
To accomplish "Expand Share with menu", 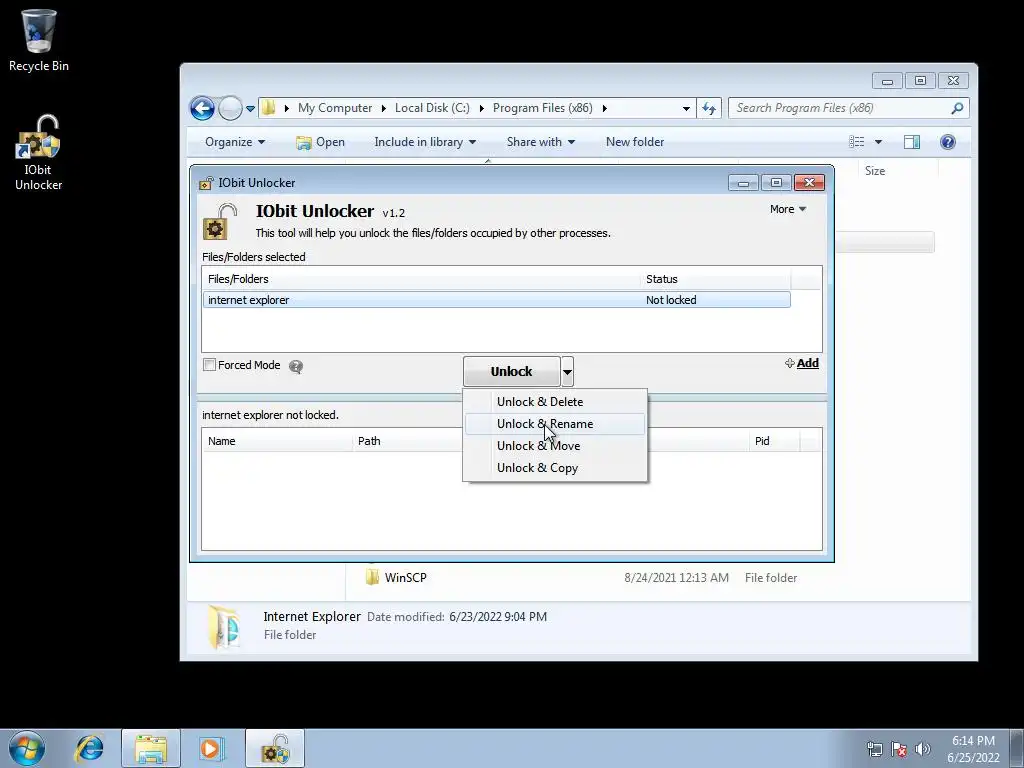I will click(540, 142).
